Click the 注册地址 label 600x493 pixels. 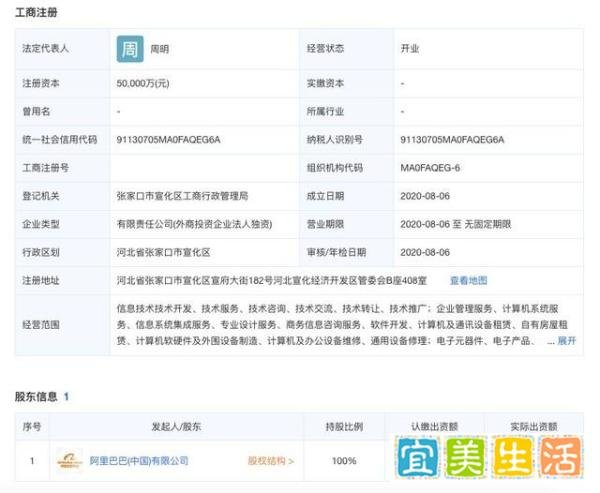41,281
